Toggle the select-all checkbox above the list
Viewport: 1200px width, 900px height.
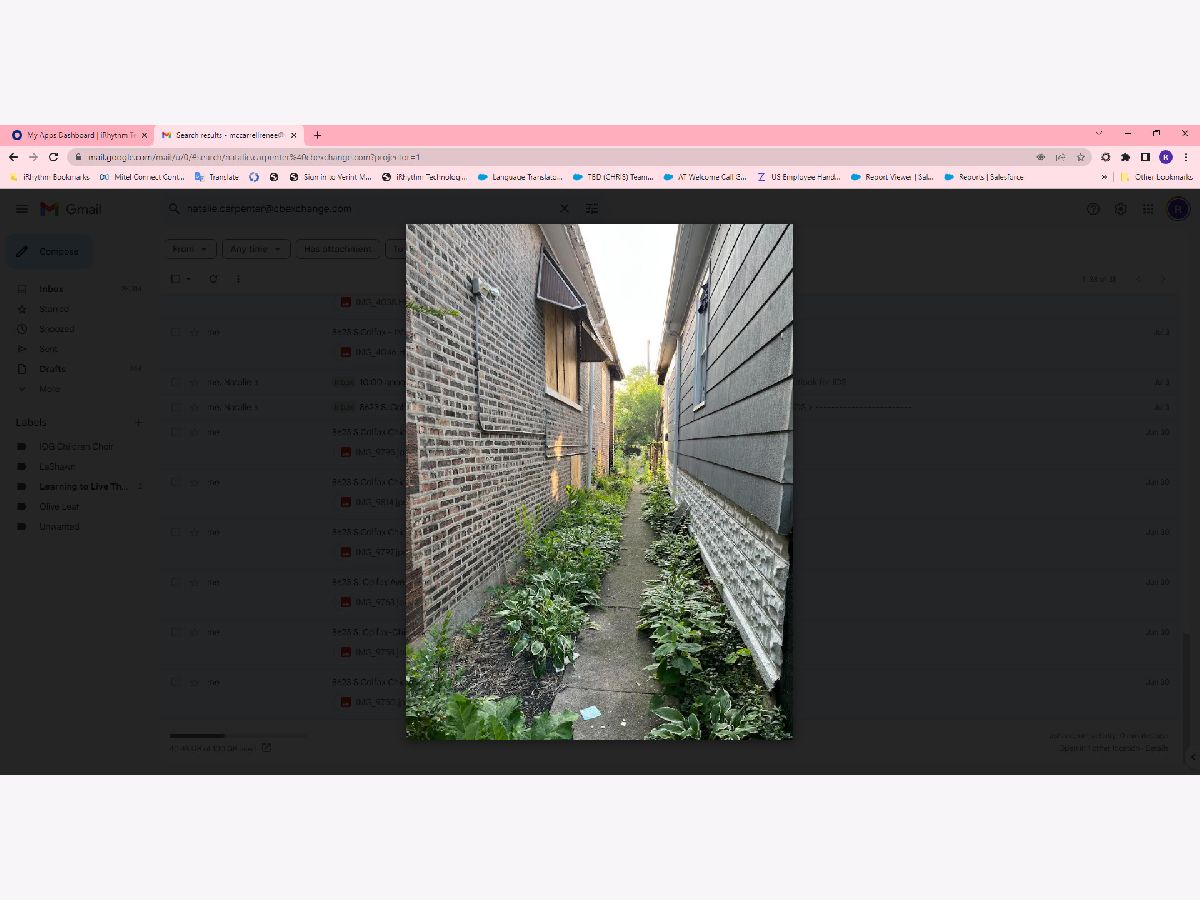tap(175, 279)
